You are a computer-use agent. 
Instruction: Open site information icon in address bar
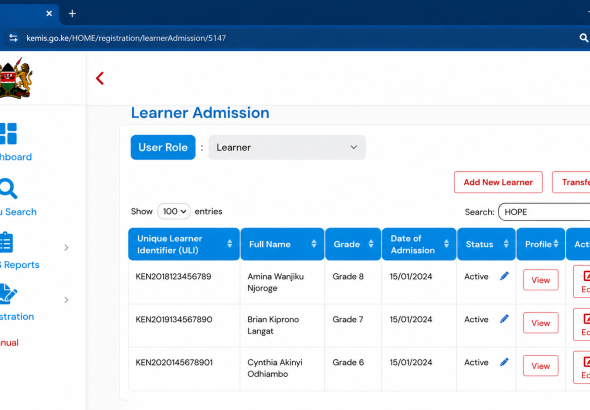pos(14,38)
